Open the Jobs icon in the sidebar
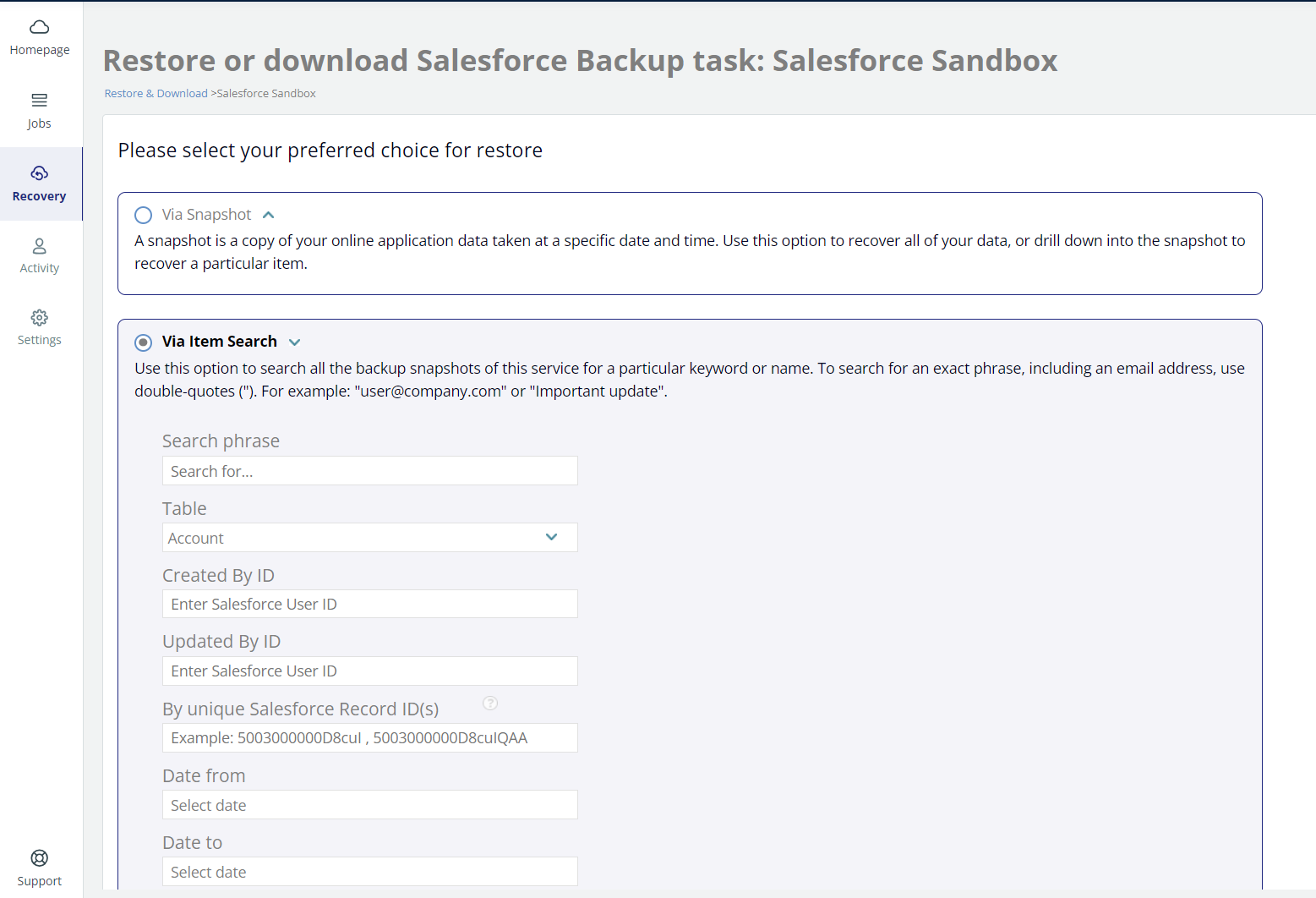Image resolution: width=1316 pixels, height=898 pixels. (39, 100)
